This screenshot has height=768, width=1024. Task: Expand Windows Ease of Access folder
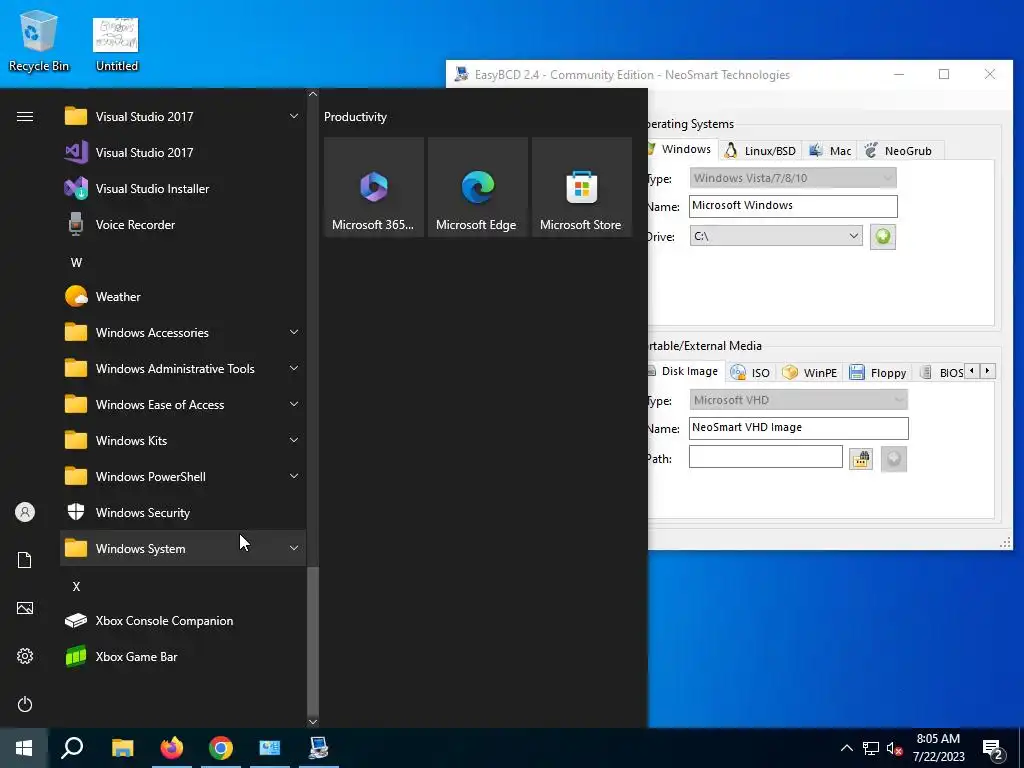pos(183,404)
